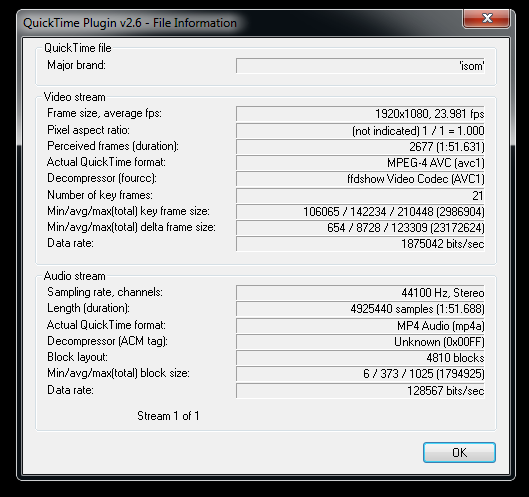
Task: Select the Number of key frames field
Action: click(360, 195)
